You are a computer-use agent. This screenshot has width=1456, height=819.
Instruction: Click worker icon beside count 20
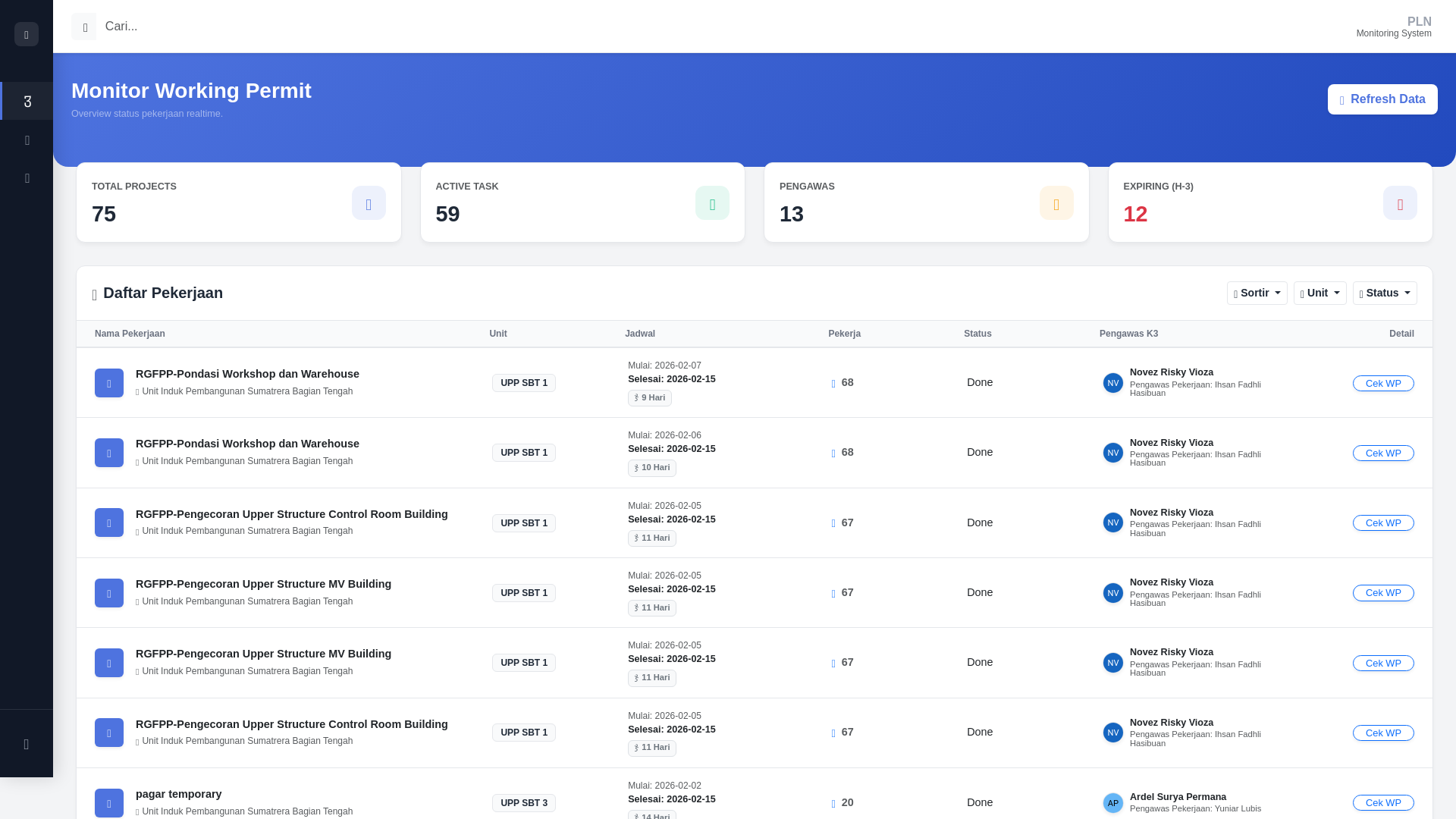pyautogui.click(x=833, y=803)
